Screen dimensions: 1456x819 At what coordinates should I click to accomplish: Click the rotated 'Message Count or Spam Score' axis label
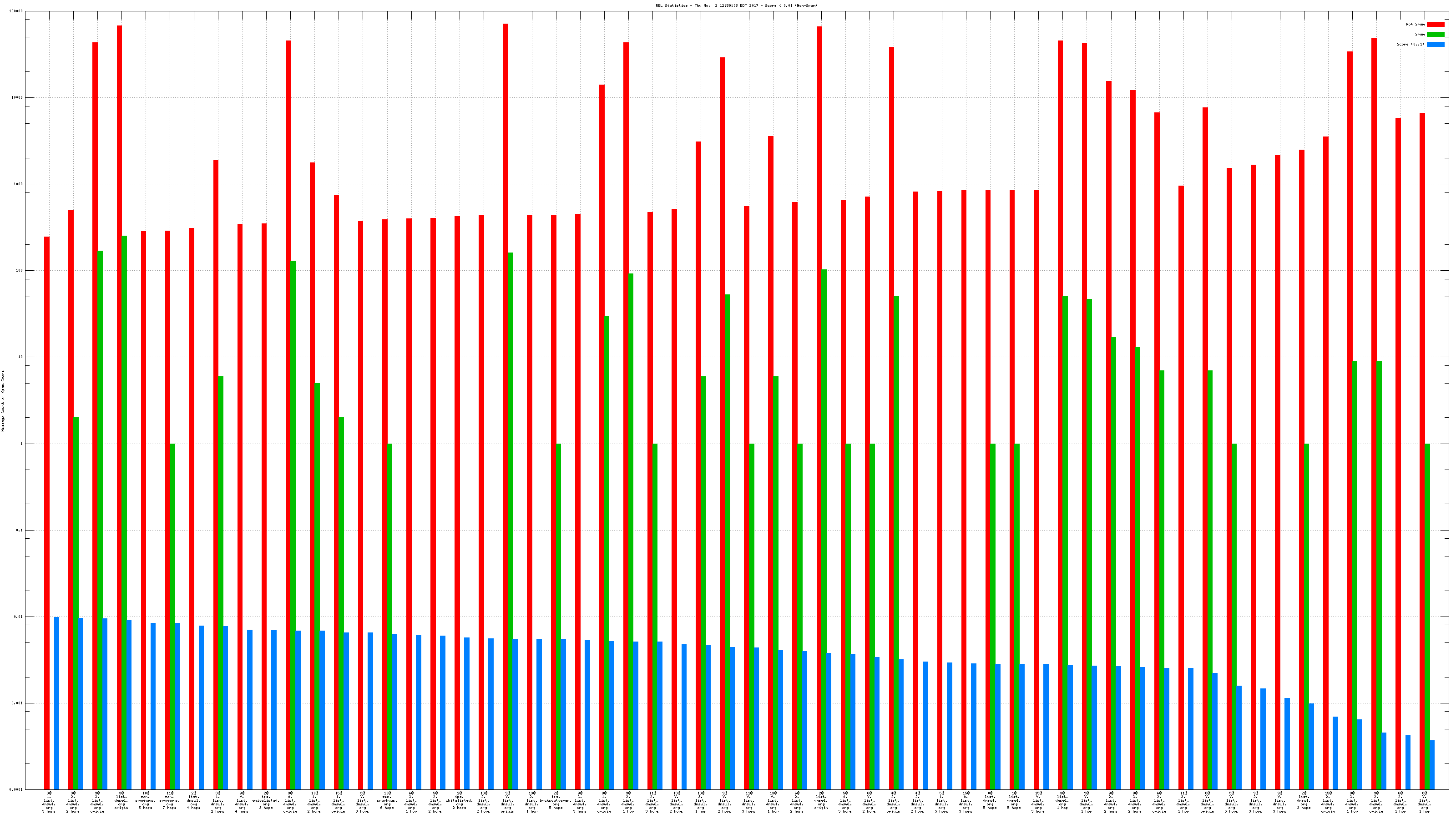tap(3, 401)
